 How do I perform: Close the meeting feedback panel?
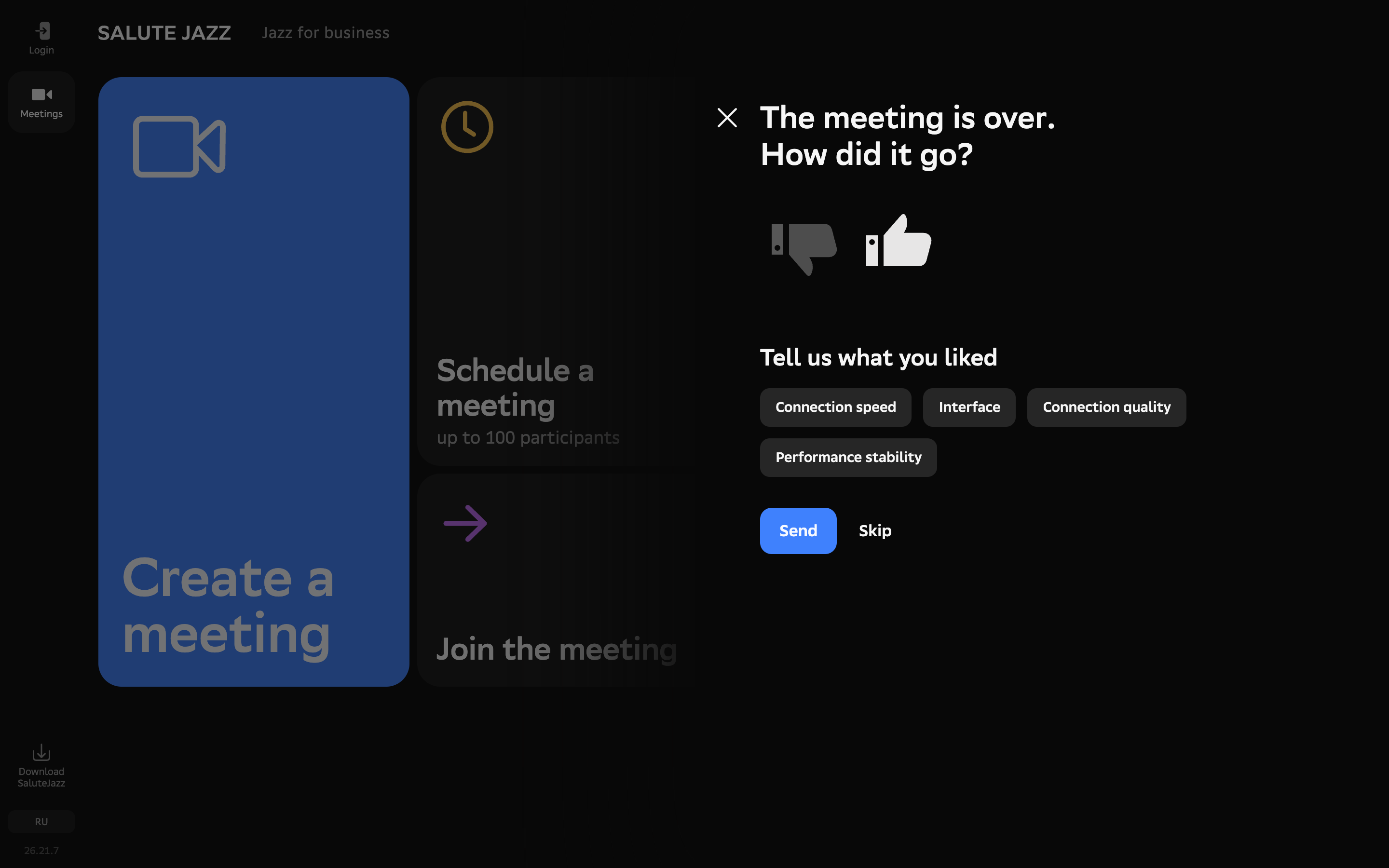(x=727, y=118)
